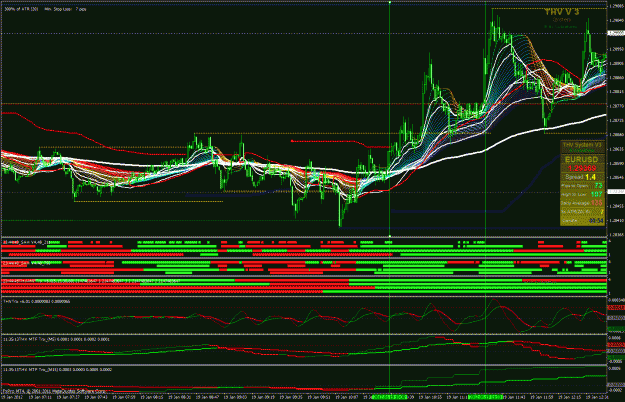Select the Pips to Open value 73
This screenshot has height=402, width=625.
(598, 186)
